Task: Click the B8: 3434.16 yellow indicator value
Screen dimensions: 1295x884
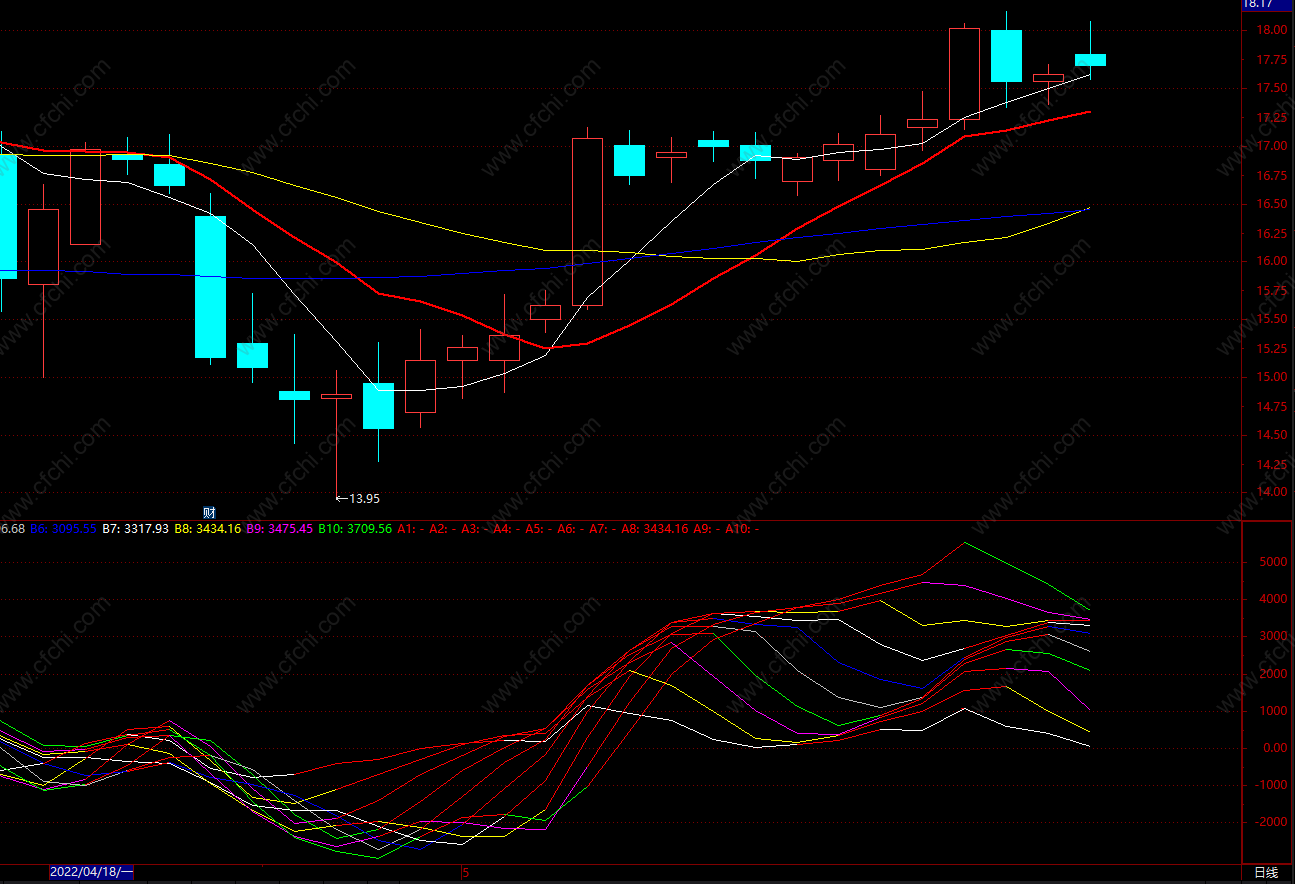Action: [208, 528]
